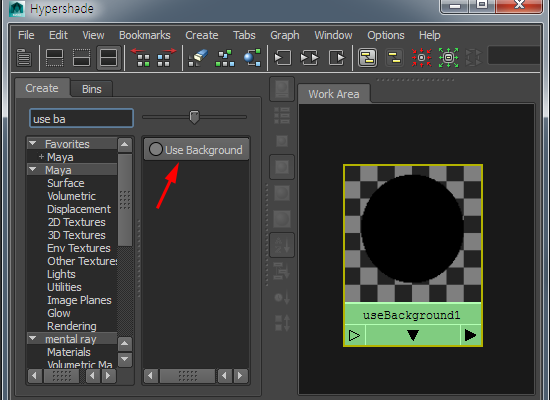This screenshot has width=550, height=400.
Task: Click useBackground1 input connection triangle
Action: 354,335
